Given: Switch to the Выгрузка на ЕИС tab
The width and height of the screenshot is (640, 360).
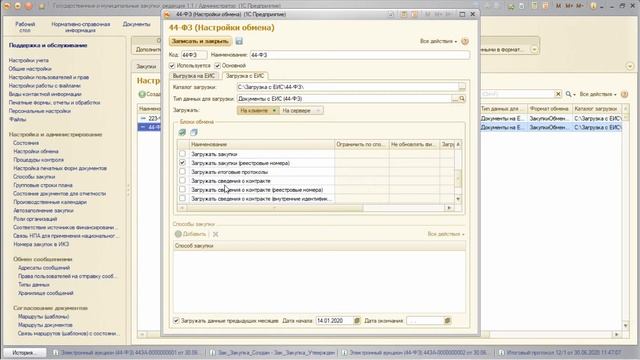Looking at the screenshot, I should (193, 76).
